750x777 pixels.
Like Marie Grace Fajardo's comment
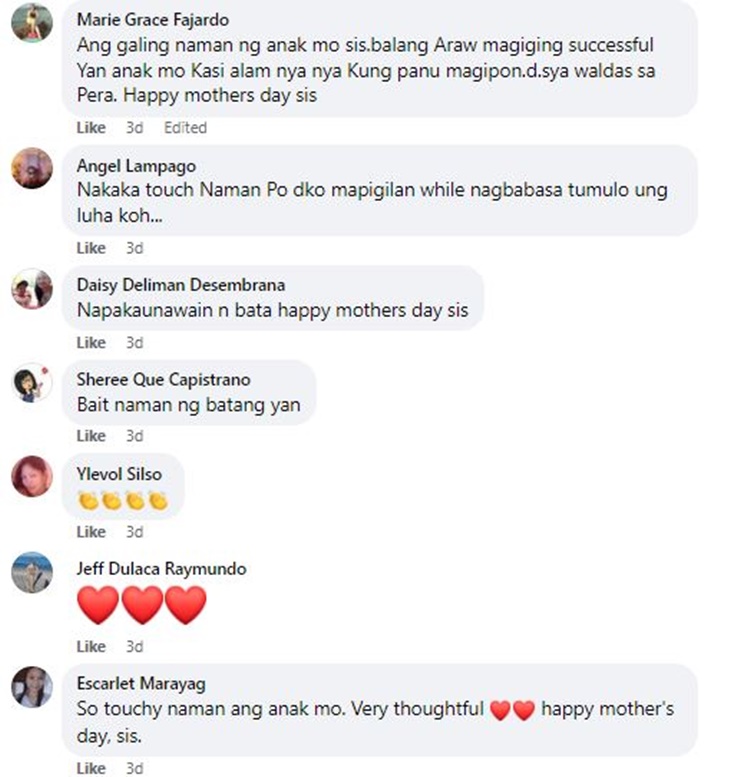point(91,128)
